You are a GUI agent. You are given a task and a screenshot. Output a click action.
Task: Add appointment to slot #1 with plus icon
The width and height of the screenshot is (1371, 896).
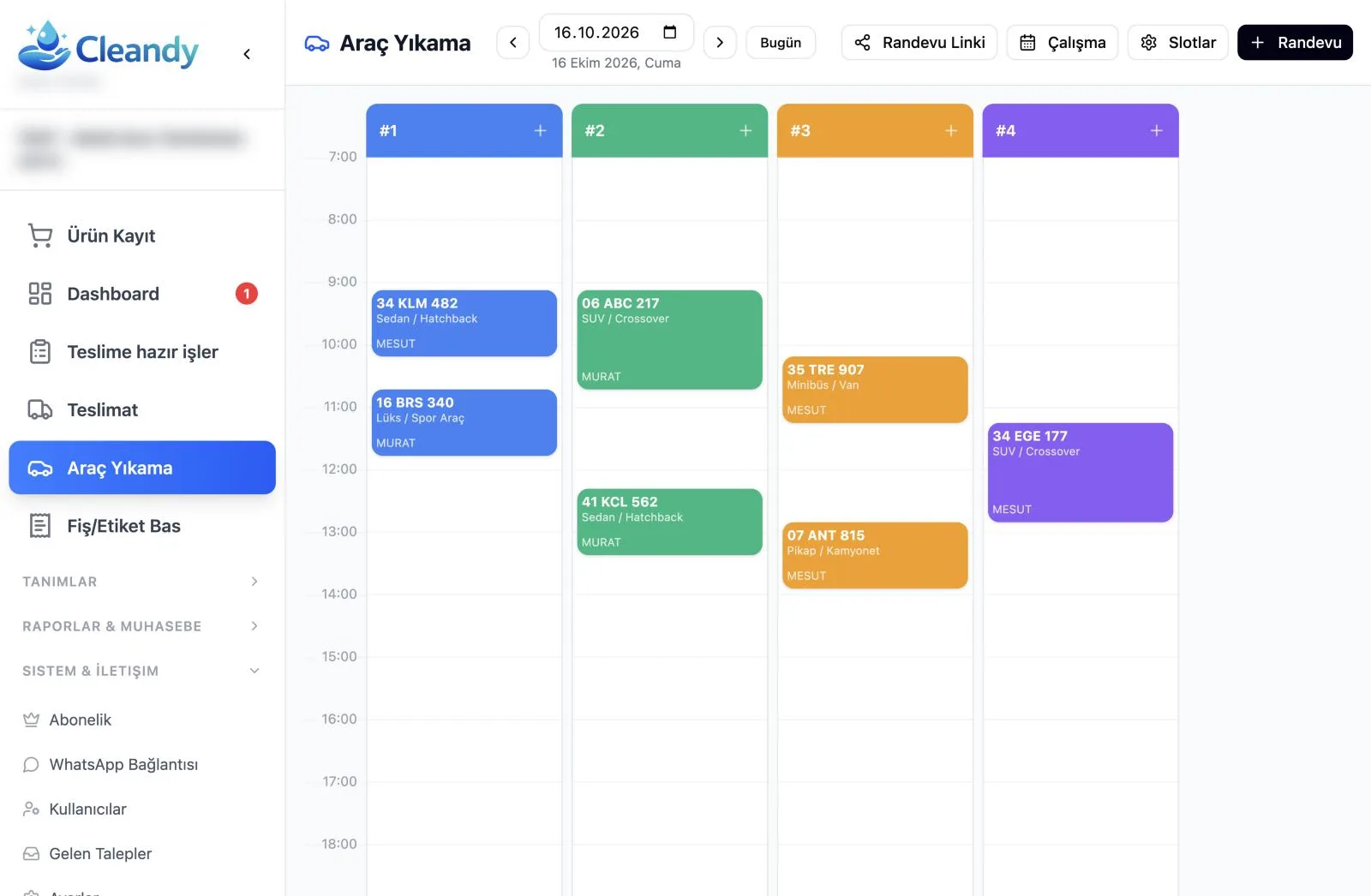click(x=540, y=130)
